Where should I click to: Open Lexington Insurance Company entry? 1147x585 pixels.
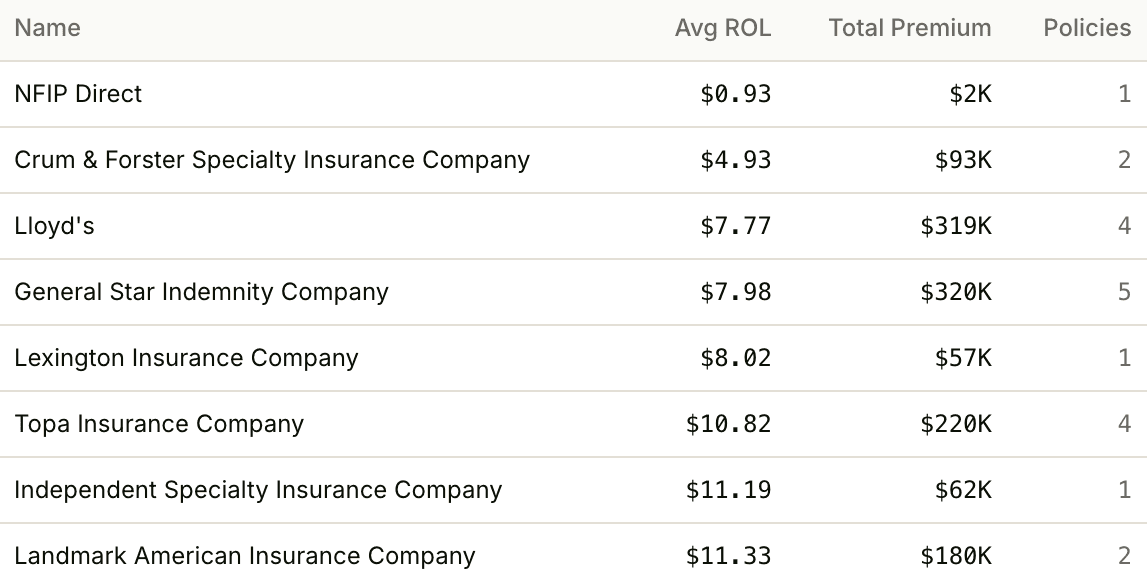(574, 358)
